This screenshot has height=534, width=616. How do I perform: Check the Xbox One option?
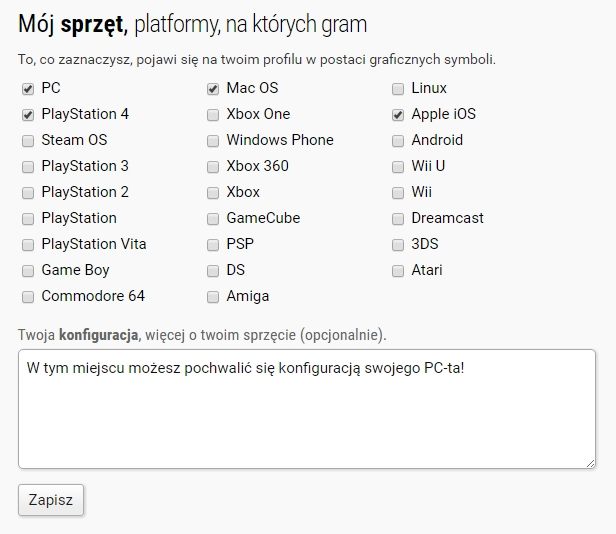click(213, 115)
